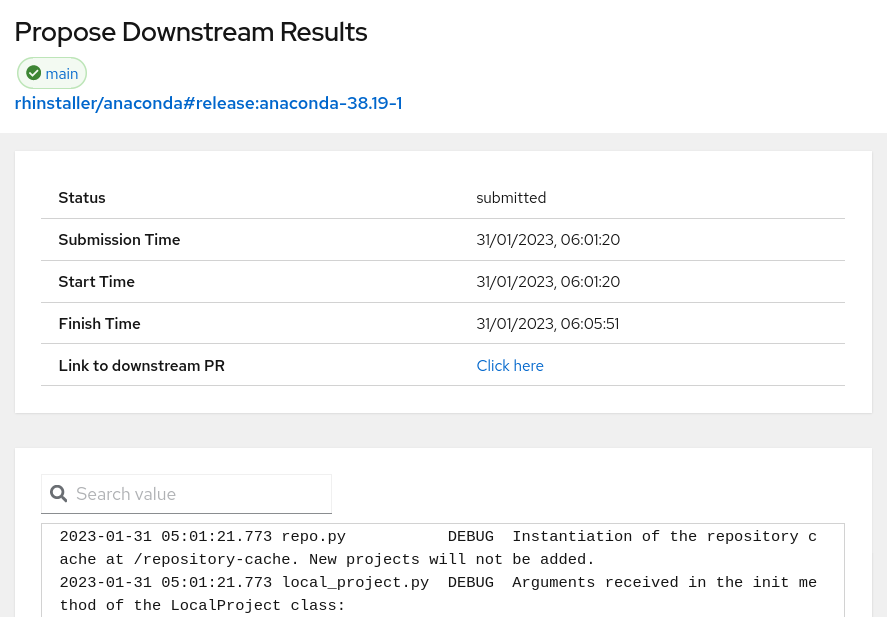887x617 pixels.
Task: Click the "Propose Downstream Results" page heading
Action: (x=191, y=32)
